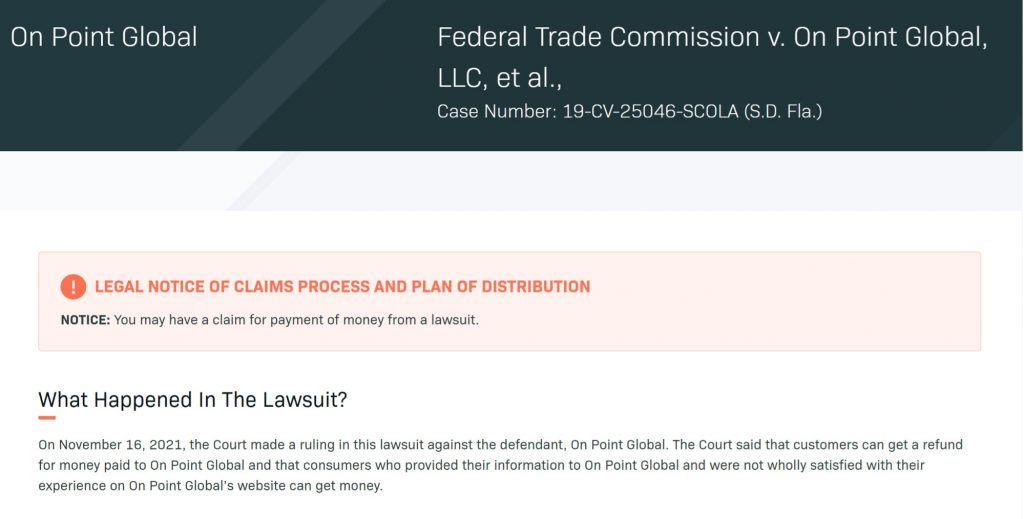Click the bold 'NOTICE:' label
The height and width of the screenshot is (519, 1024).
click(x=85, y=320)
